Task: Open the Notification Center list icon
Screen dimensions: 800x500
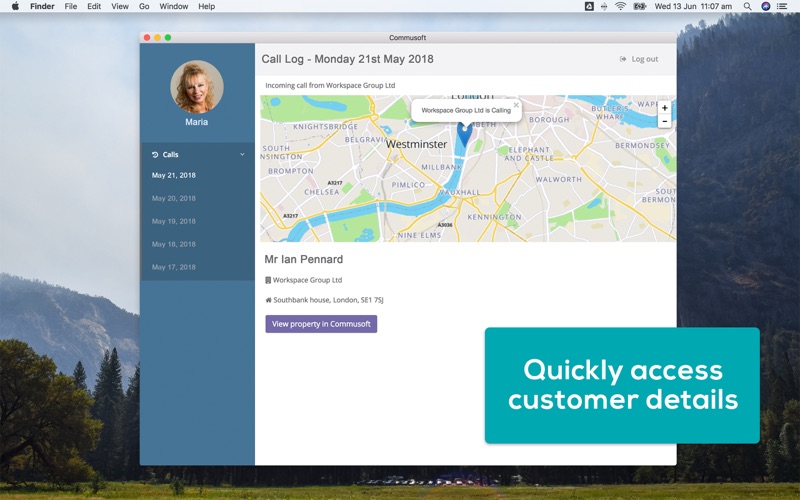Action: (x=782, y=6)
